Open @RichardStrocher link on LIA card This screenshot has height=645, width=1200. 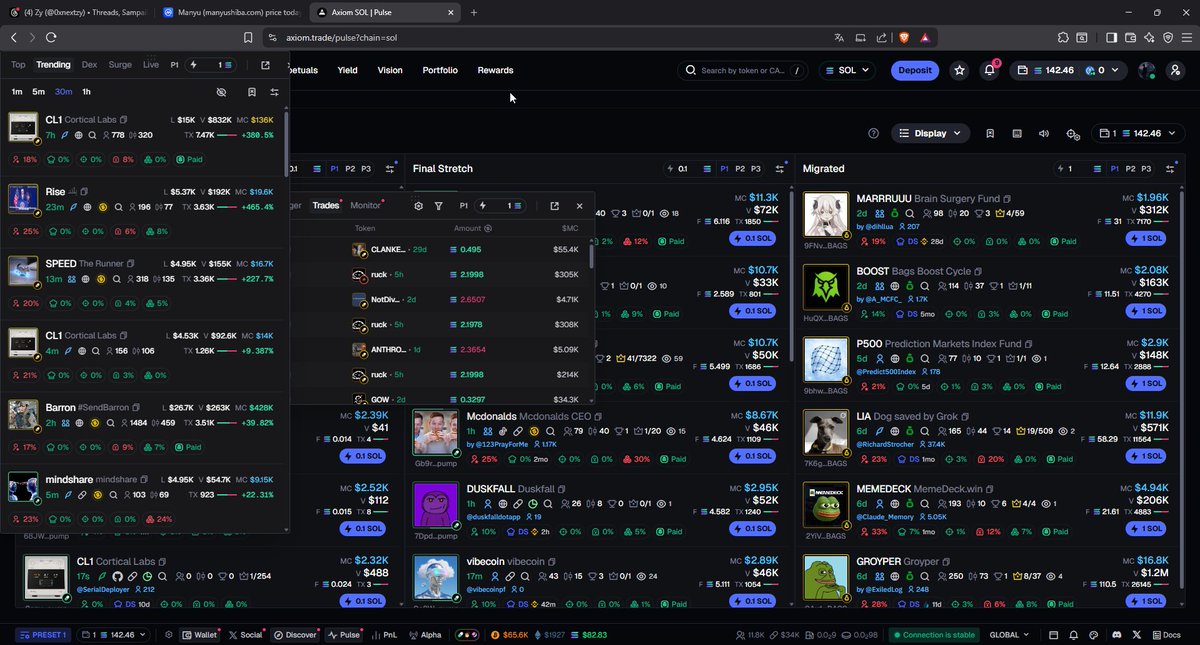tap(885, 443)
